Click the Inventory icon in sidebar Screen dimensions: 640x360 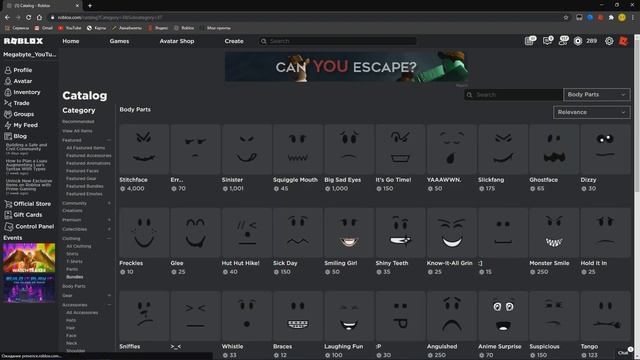point(8,92)
